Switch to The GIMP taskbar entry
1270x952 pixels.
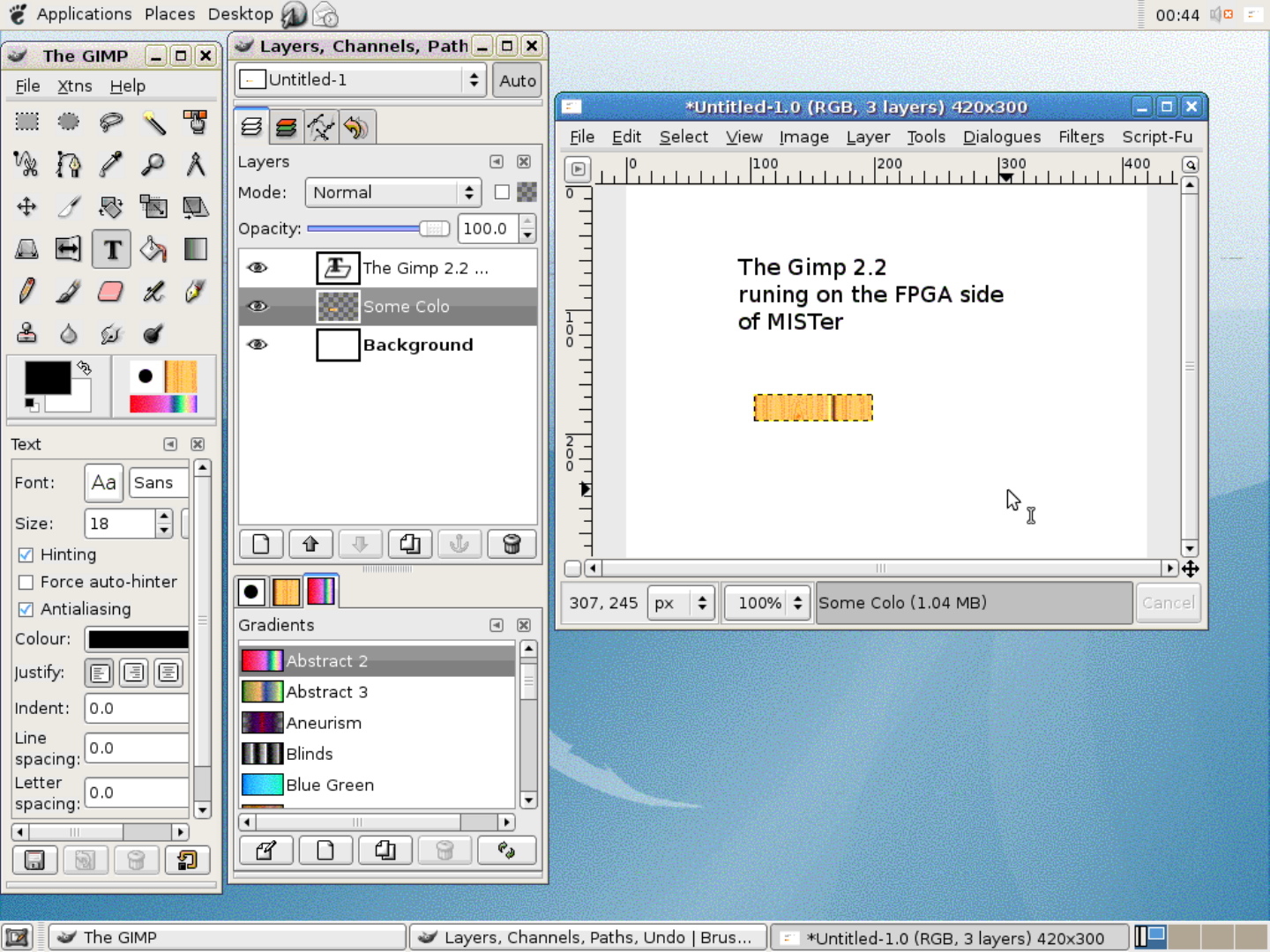227,937
